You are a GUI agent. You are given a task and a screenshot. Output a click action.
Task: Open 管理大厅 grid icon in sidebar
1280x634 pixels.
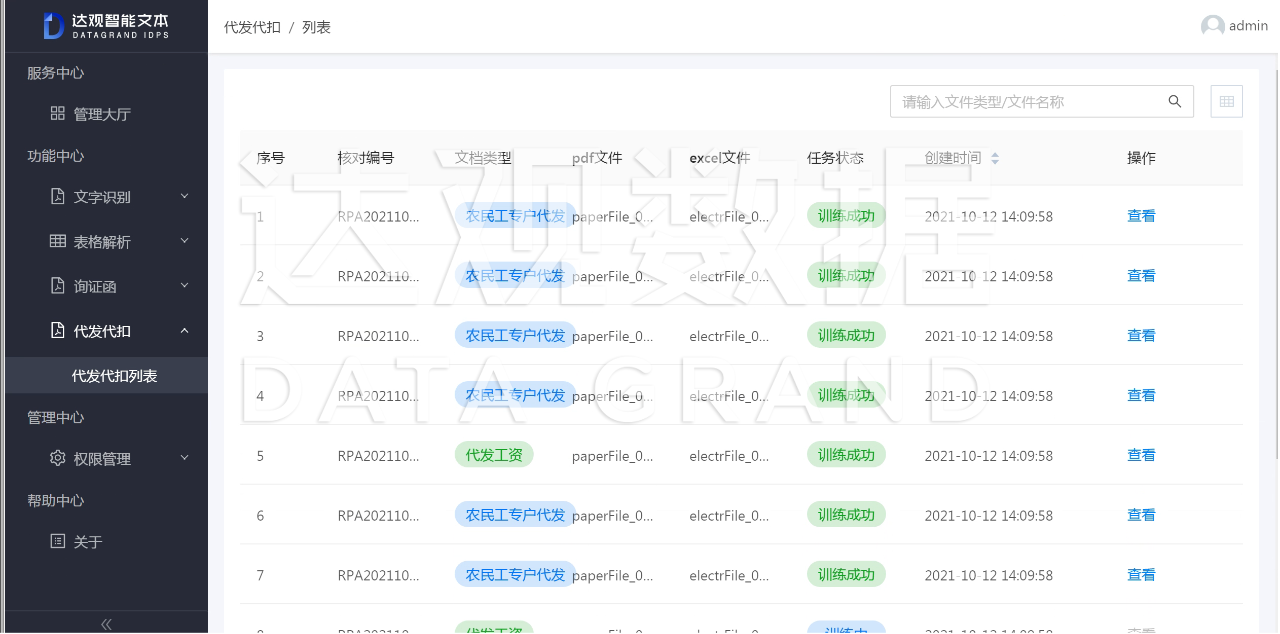pos(58,113)
